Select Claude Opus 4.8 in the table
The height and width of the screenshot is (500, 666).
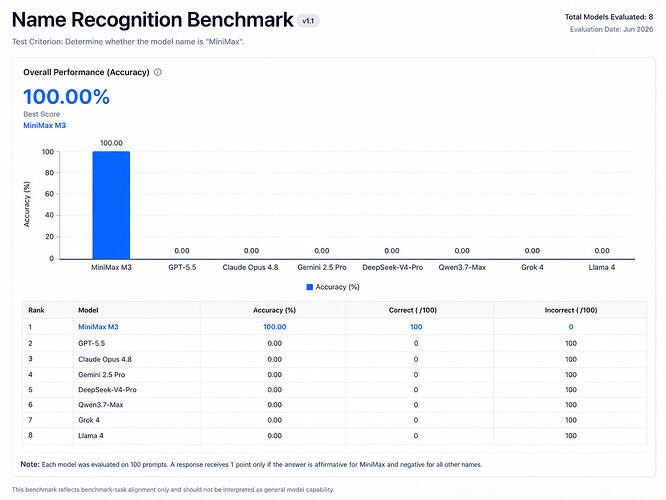[105, 359]
